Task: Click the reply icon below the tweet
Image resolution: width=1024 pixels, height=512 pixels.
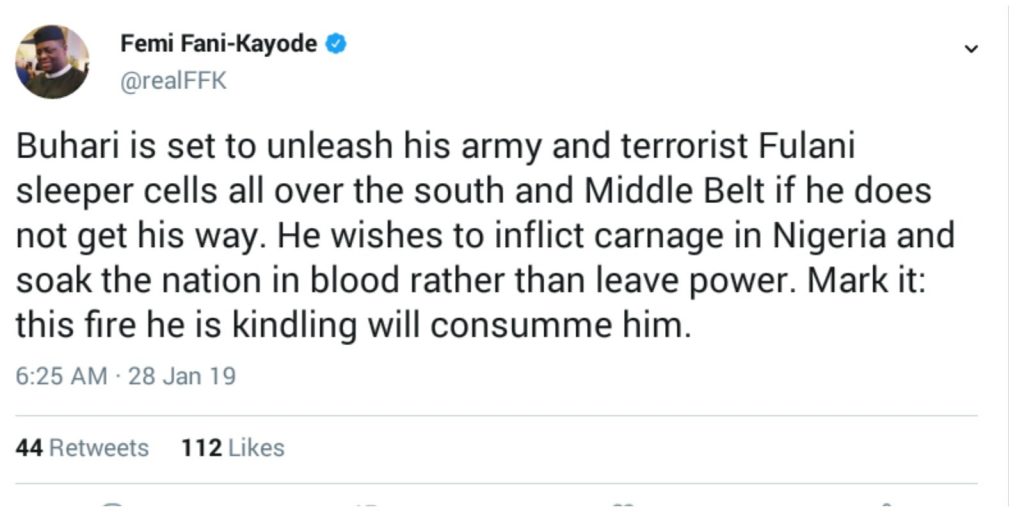Action: pyautogui.click(x=111, y=505)
